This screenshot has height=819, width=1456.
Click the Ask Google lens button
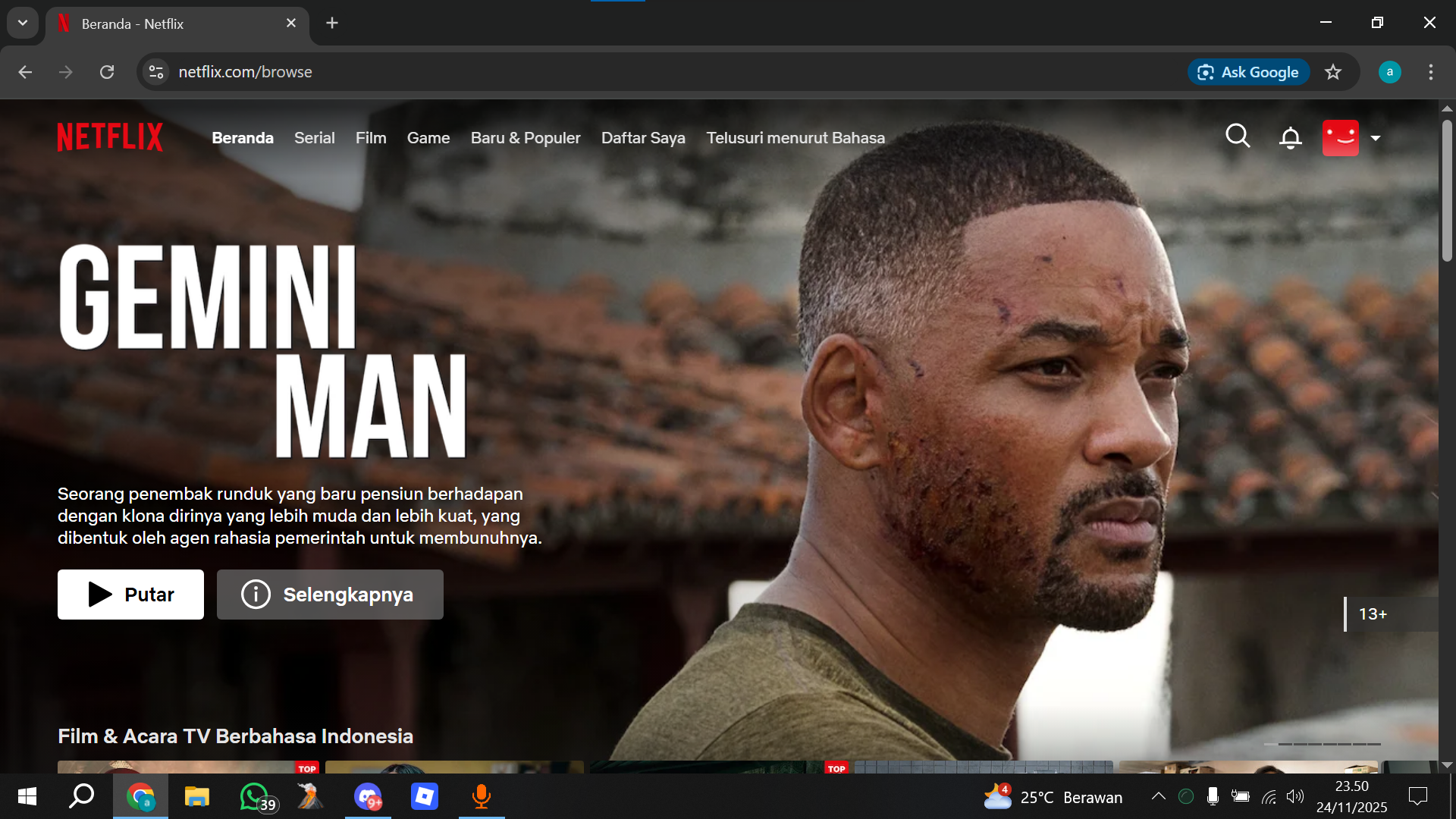click(x=1248, y=72)
